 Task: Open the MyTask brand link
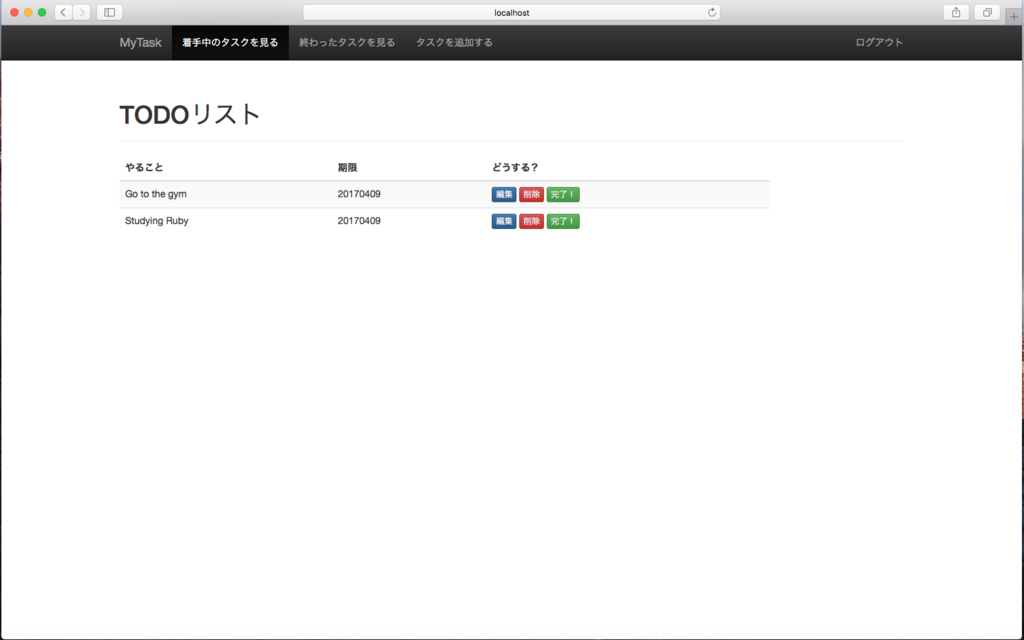pos(140,42)
